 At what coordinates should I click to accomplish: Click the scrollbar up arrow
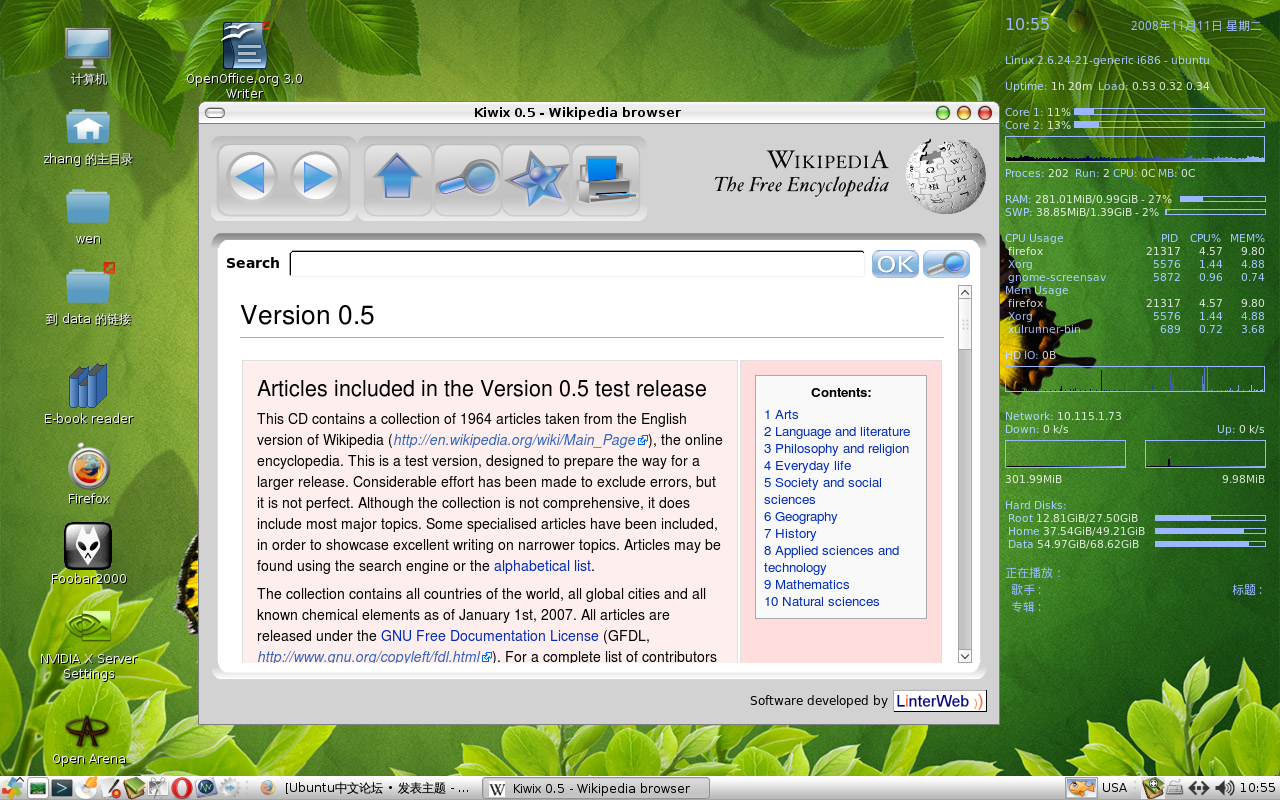coord(965,293)
